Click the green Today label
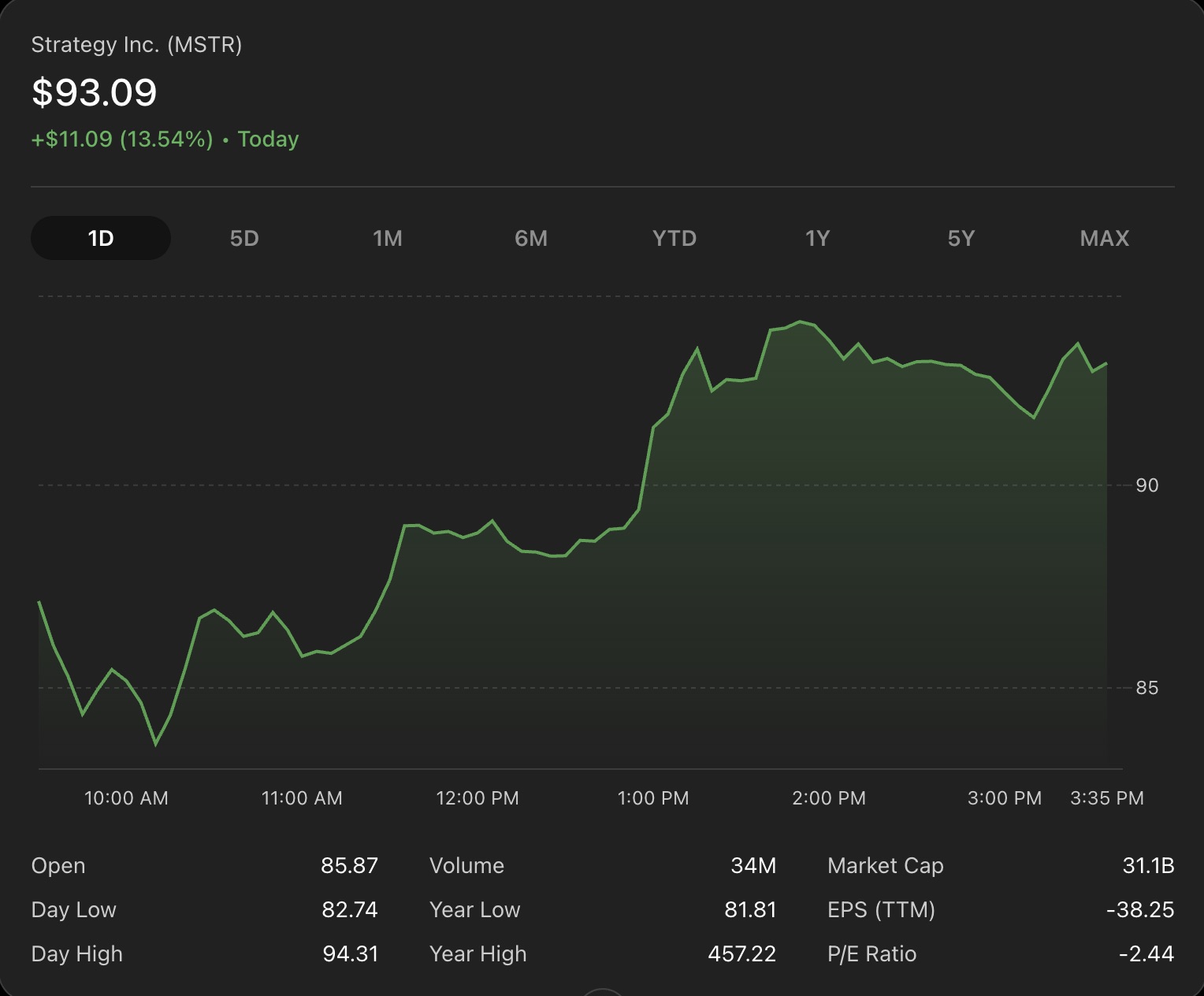Viewport: 1204px width, 996px height. click(269, 139)
